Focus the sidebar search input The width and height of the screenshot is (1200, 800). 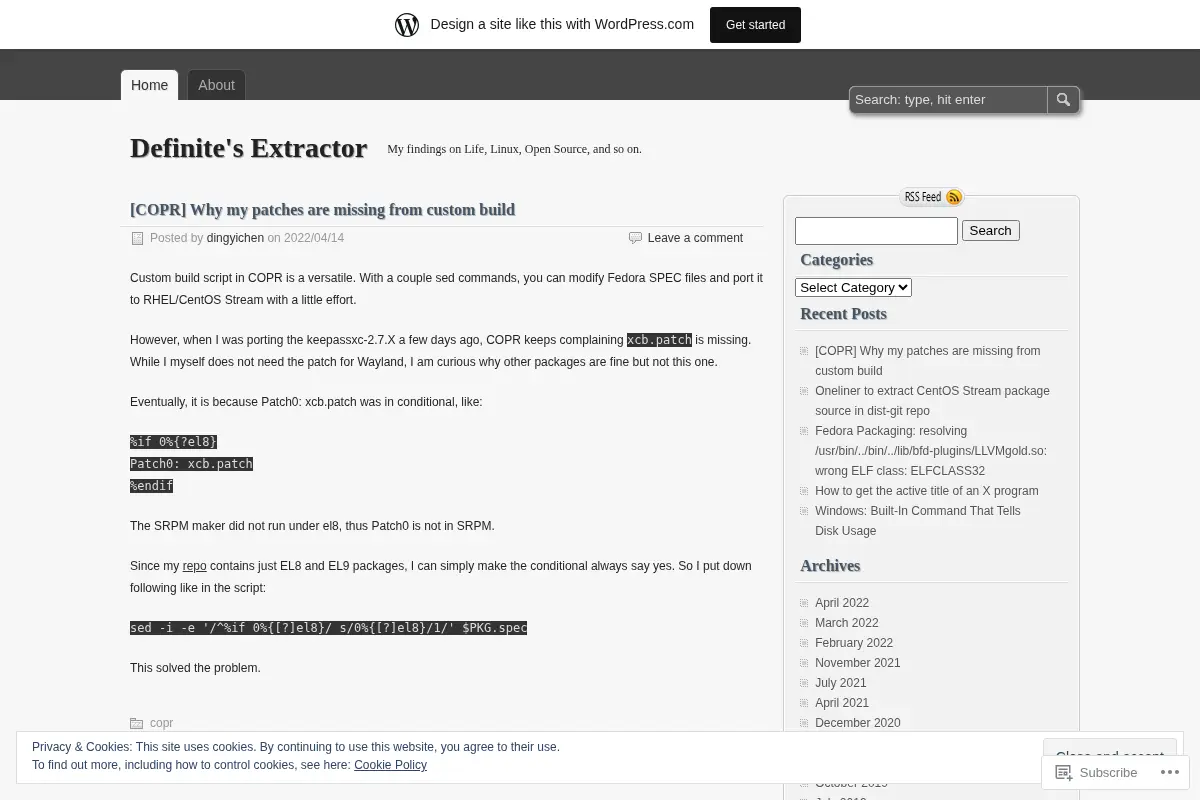pyautogui.click(x=876, y=231)
